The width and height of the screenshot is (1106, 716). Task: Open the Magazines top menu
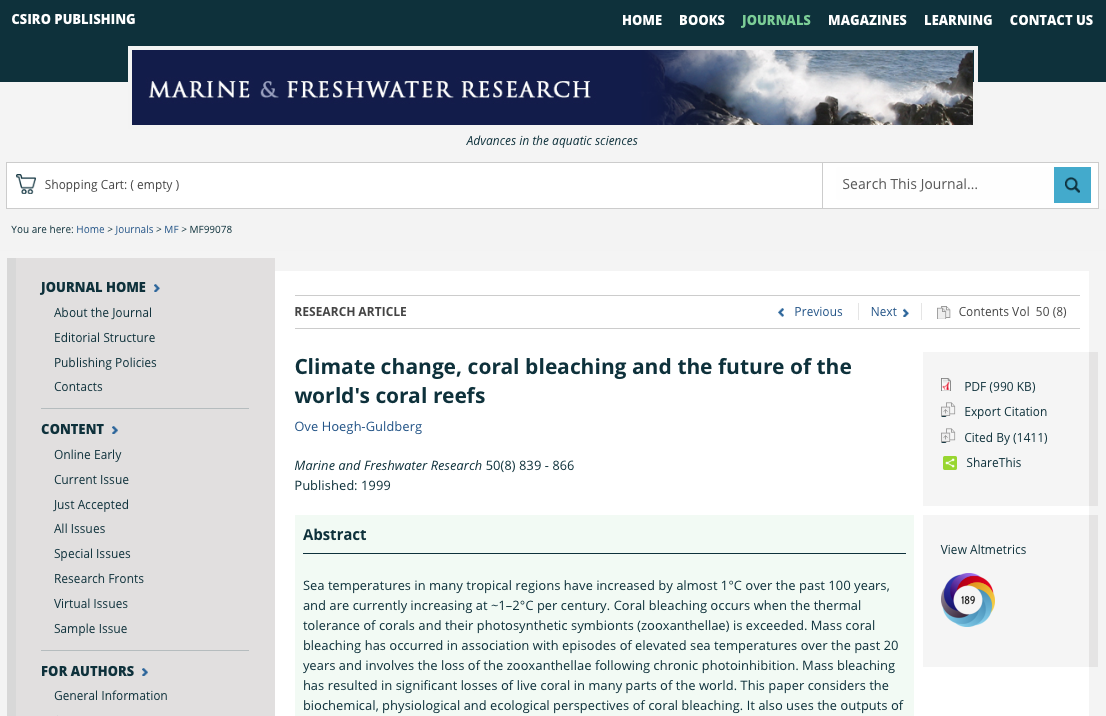(867, 20)
